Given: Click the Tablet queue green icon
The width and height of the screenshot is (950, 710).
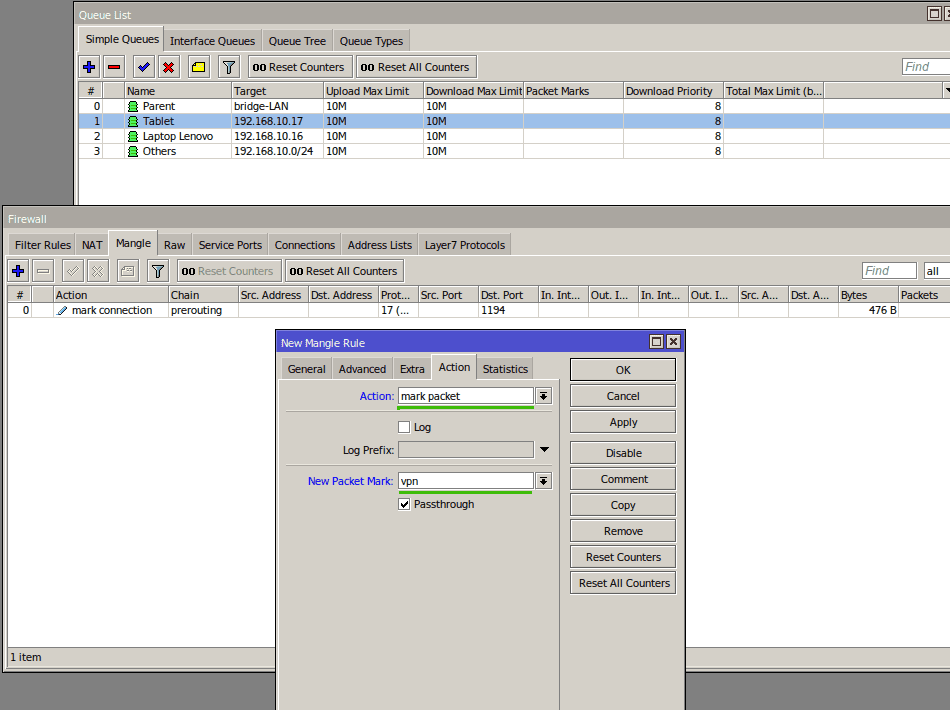Looking at the screenshot, I should (133, 122).
